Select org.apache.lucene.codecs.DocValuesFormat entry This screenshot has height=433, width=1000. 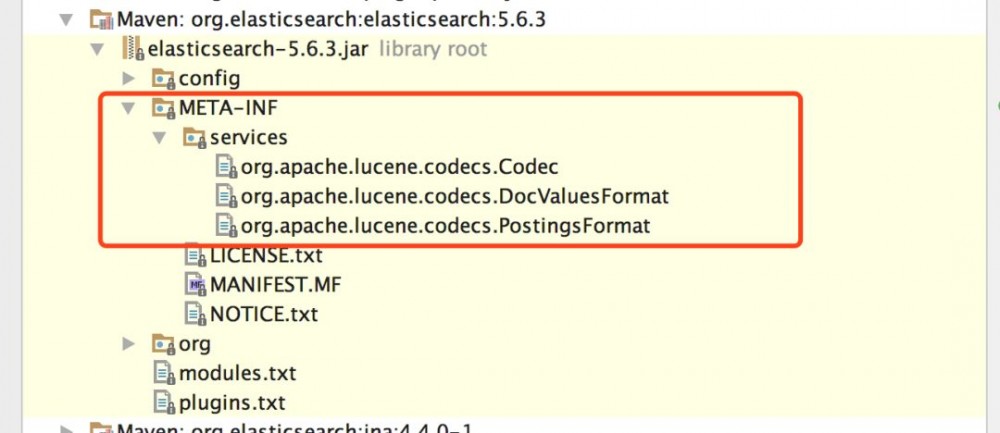(453, 196)
